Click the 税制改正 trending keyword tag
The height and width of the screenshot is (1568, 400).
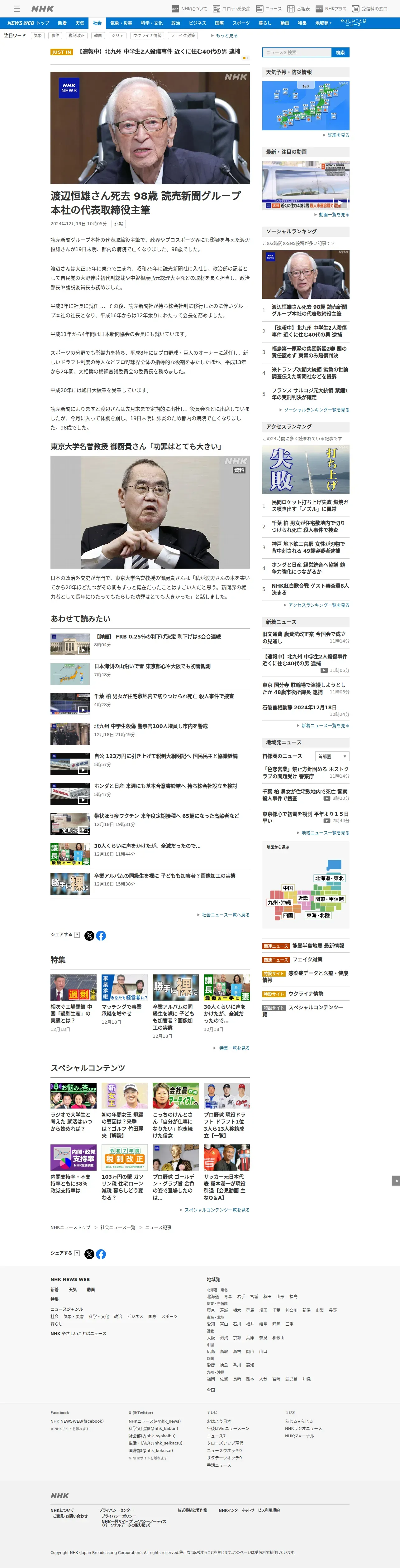pos(77,35)
